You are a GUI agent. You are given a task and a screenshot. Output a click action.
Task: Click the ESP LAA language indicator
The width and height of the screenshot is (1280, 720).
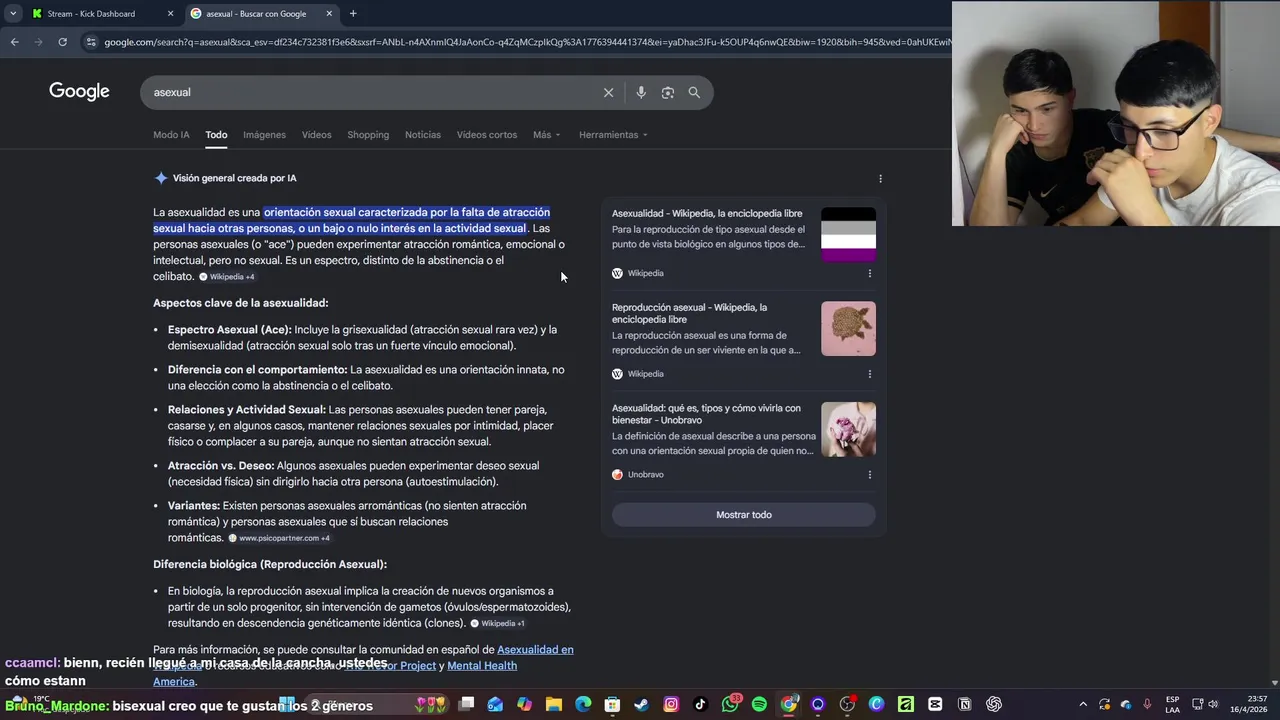pyautogui.click(x=1172, y=704)
